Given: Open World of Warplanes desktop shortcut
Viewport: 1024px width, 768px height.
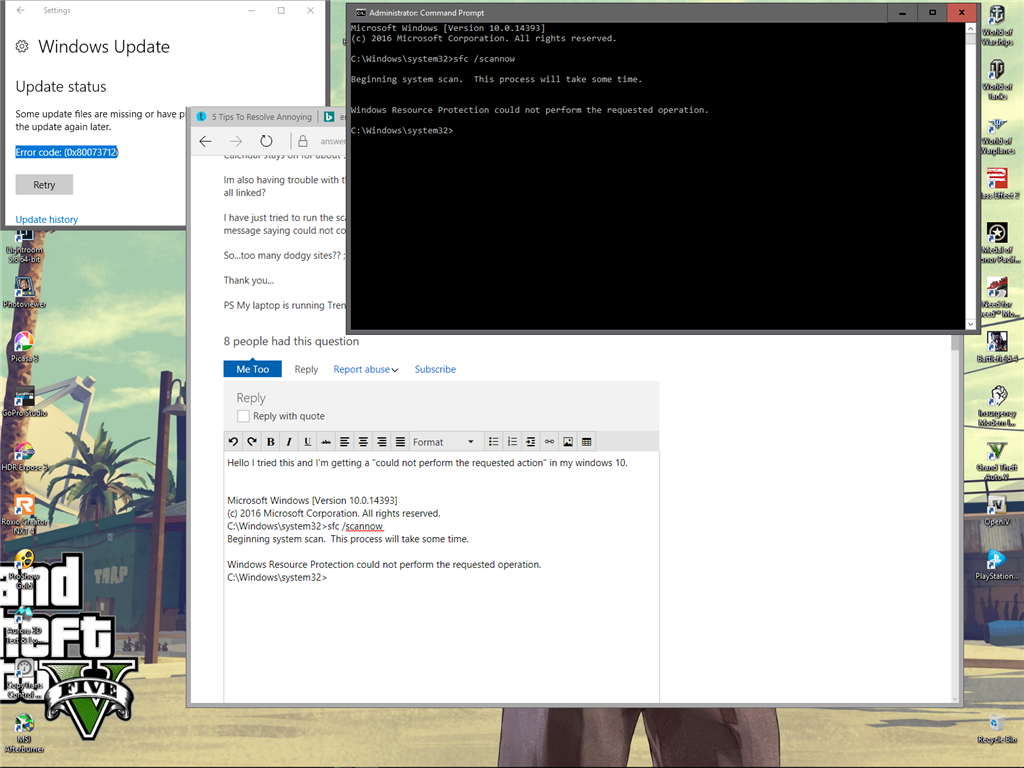Looking at the screenshot, I should pyautogui.click(x=997, y=136).
